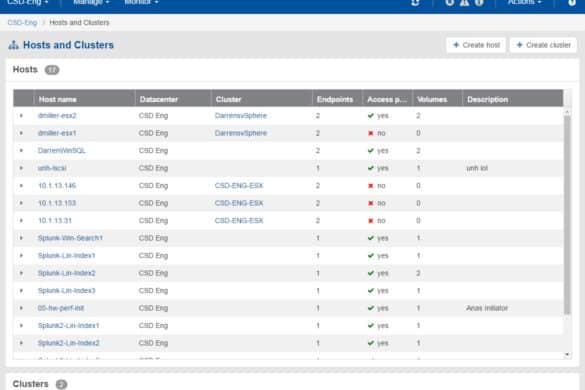Click the 'Anas initiator' description cell
Screen dimensions: 585x390
click(487, 308)
